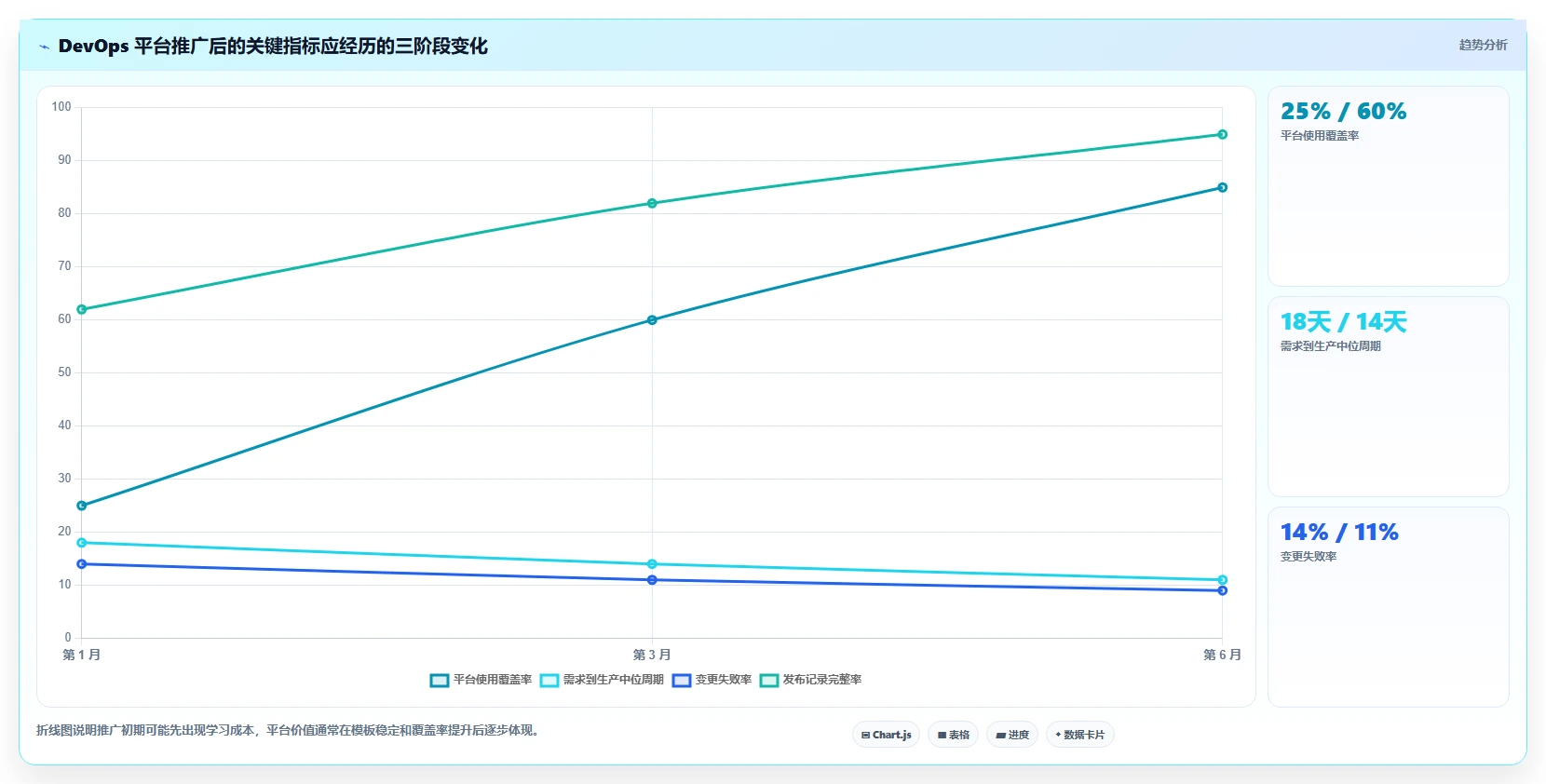Click the 第 3 月 axis label

coord(652,655)
